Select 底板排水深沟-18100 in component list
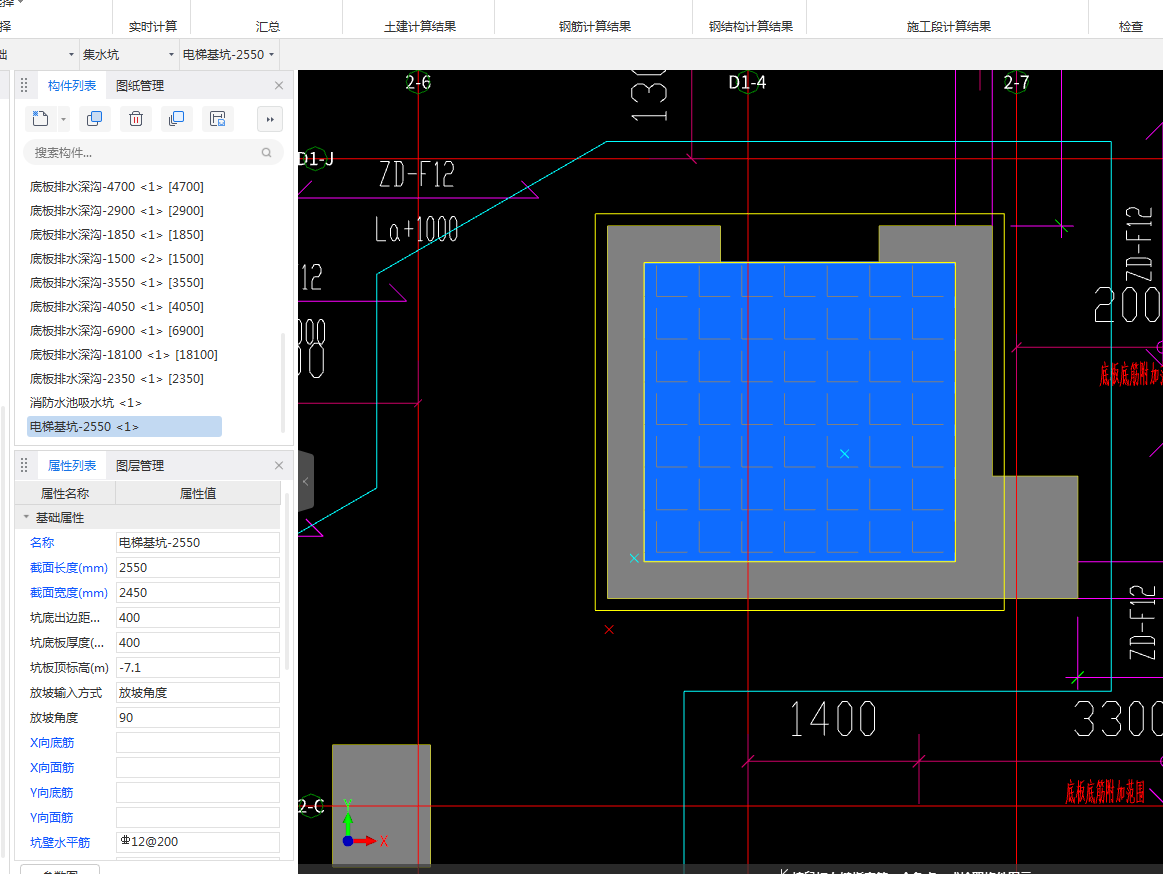The height and width of the screenshot is (874, 1163). point(124,355)
